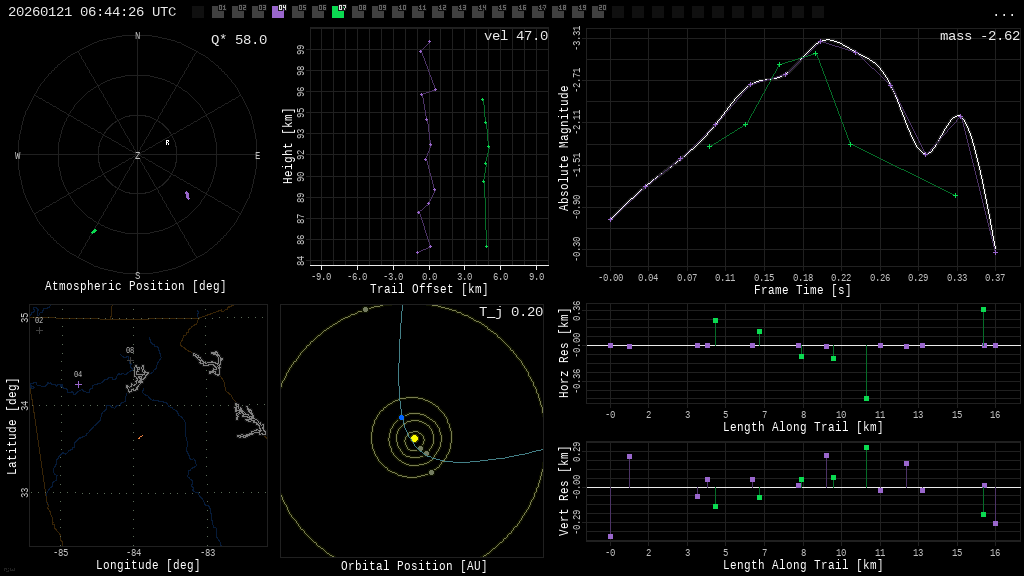Click station 02 cross marker on map
The image size is (1024, 576).
coord(39,330)
